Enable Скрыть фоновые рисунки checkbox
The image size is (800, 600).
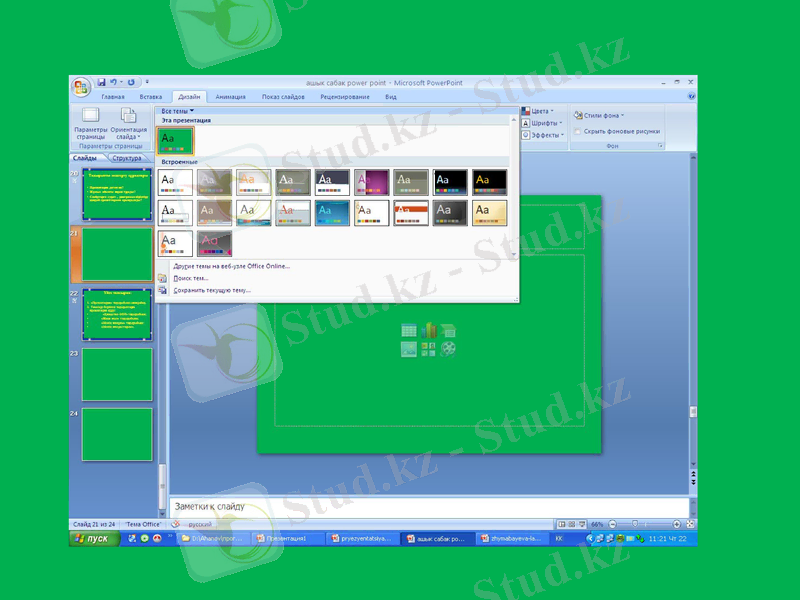coord(578,131)
